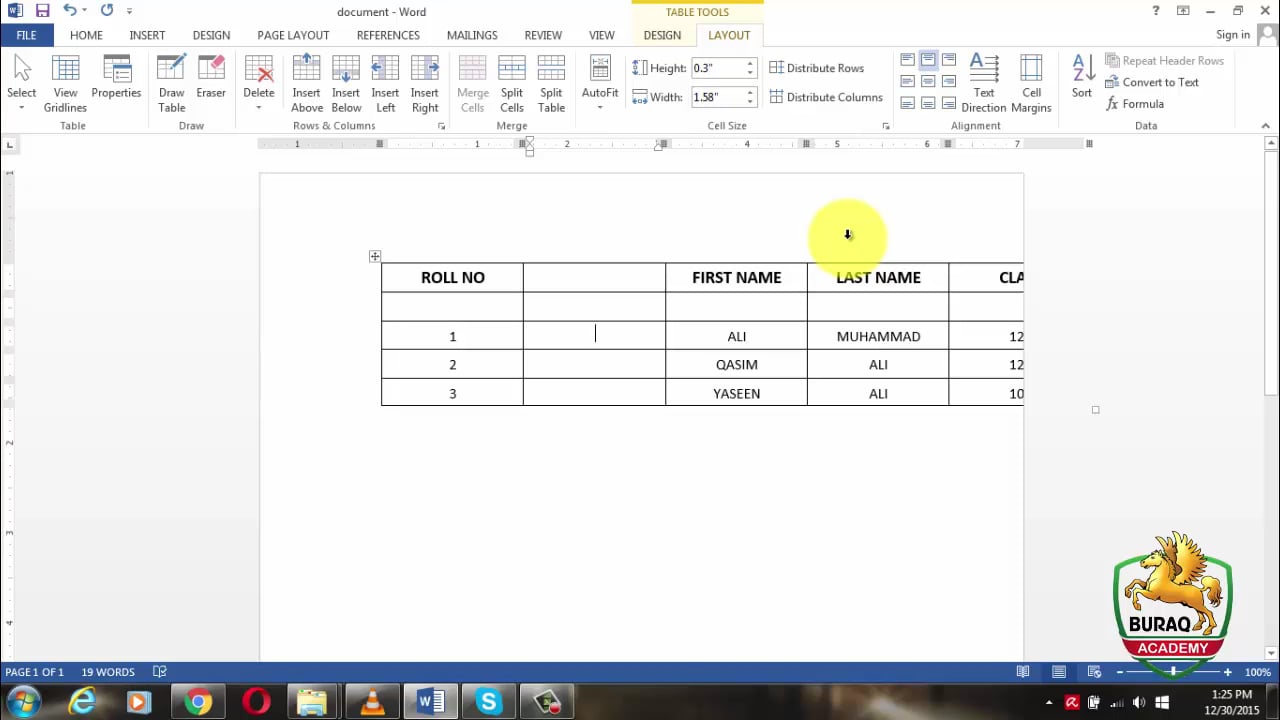Screen dimensions: 1280x720
Task: Open Chrome from the taskbar
Action: 198,702
